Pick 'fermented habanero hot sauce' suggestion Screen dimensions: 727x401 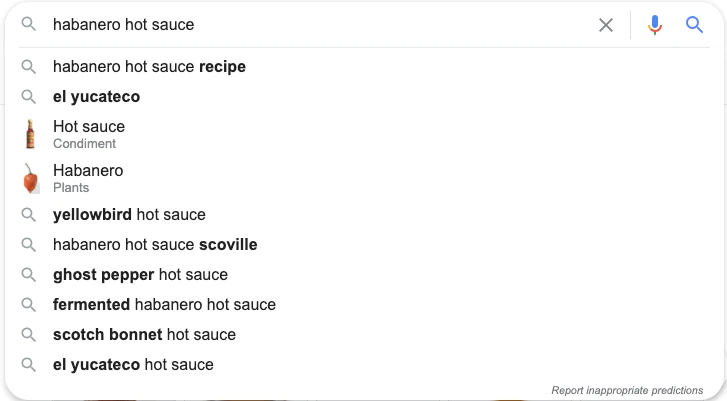pyautogui.click(x=164, y=304)
